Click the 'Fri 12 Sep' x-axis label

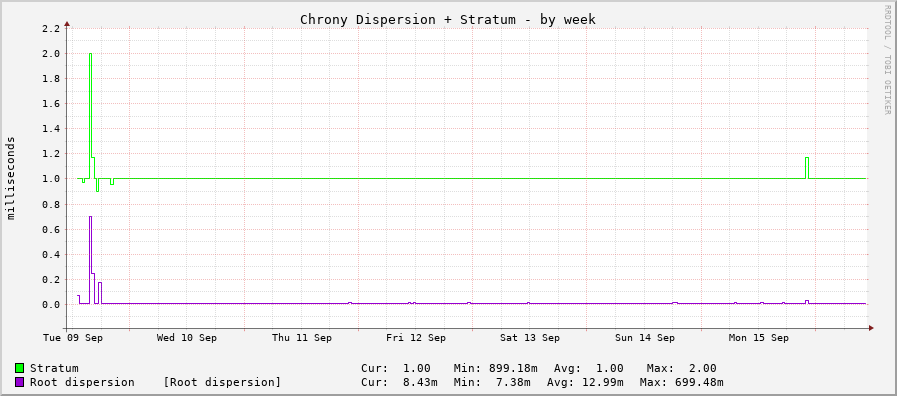[416, 338]
